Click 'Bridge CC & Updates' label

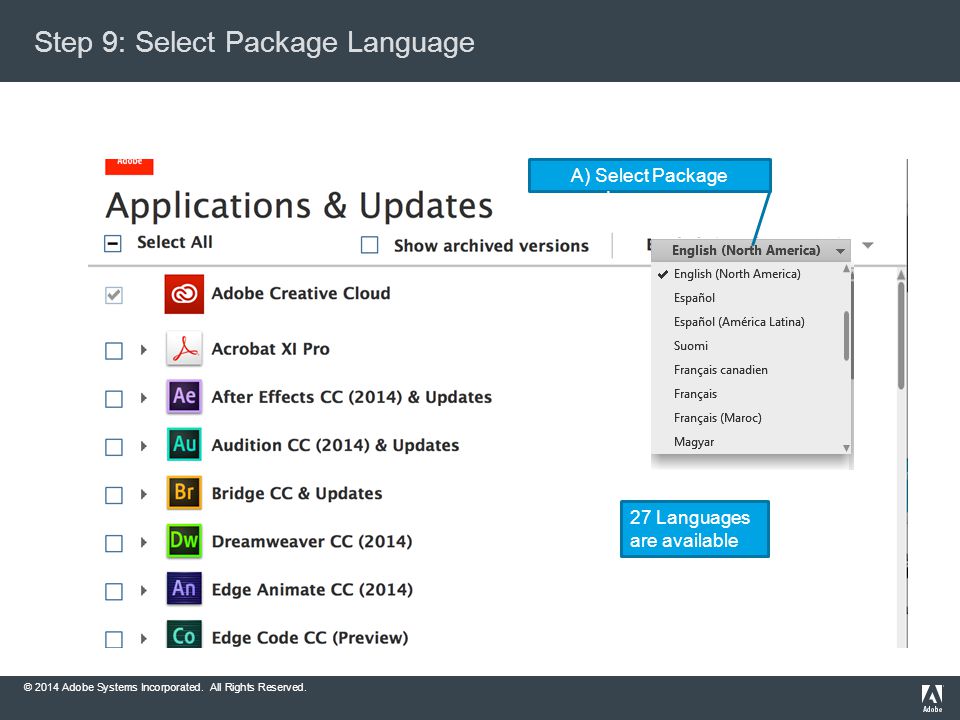click(x=297, y=493)
